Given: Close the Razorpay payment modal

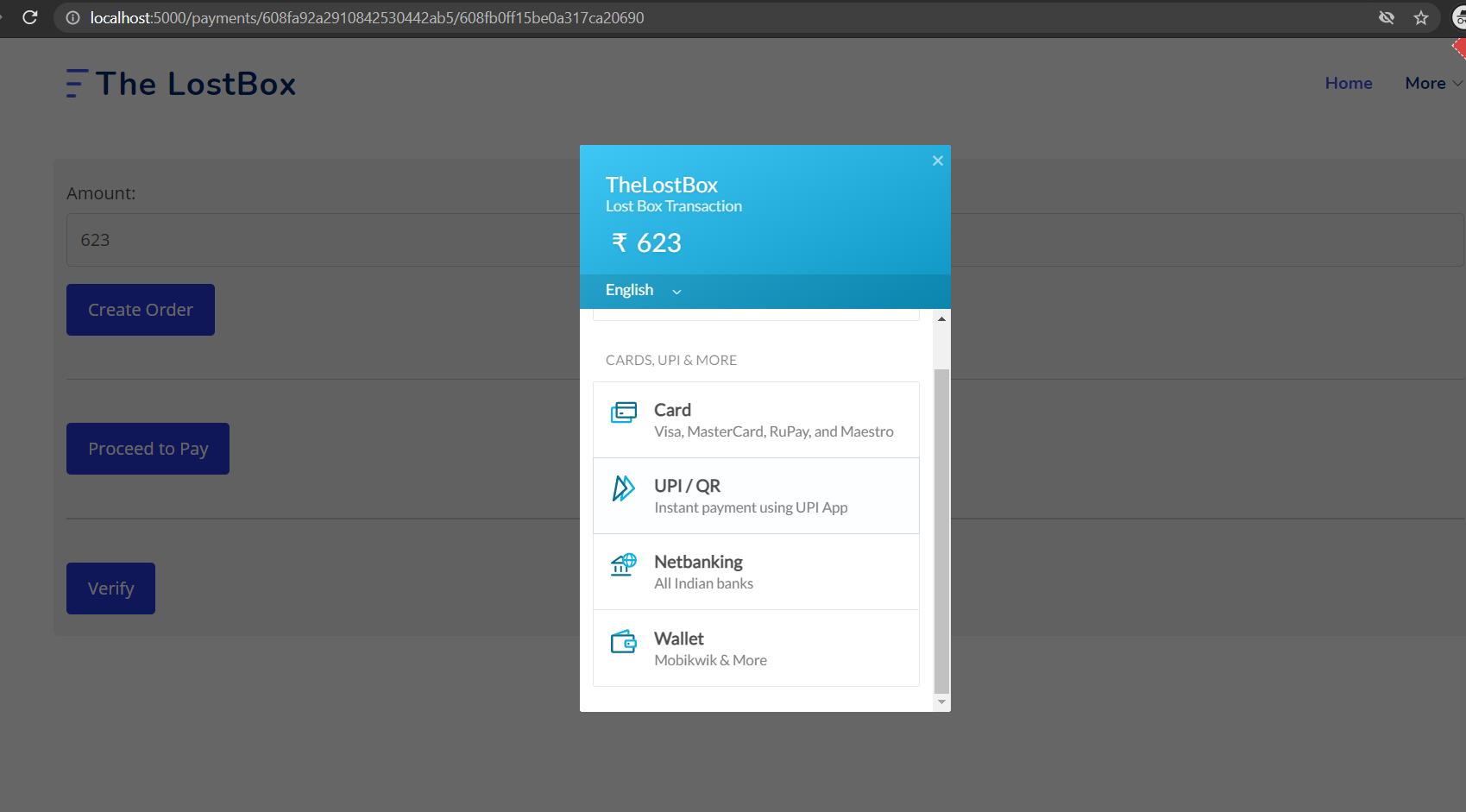Looking at the screenshot, I should (937, 161).
